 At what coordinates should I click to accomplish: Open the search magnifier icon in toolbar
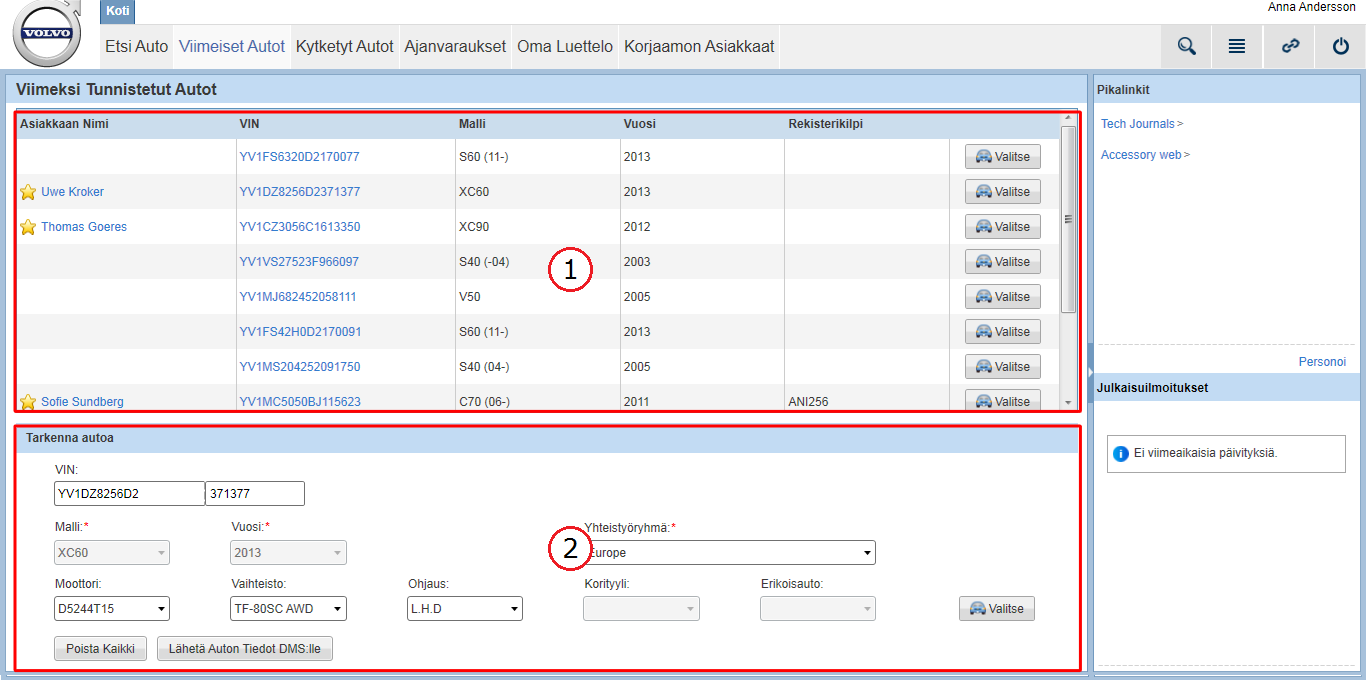tap(1187, 46)
